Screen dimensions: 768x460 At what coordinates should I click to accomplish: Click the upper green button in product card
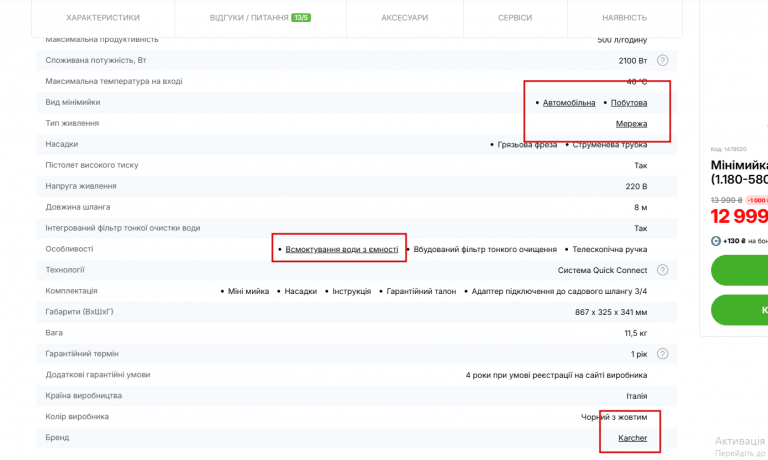tap(739, 270)
